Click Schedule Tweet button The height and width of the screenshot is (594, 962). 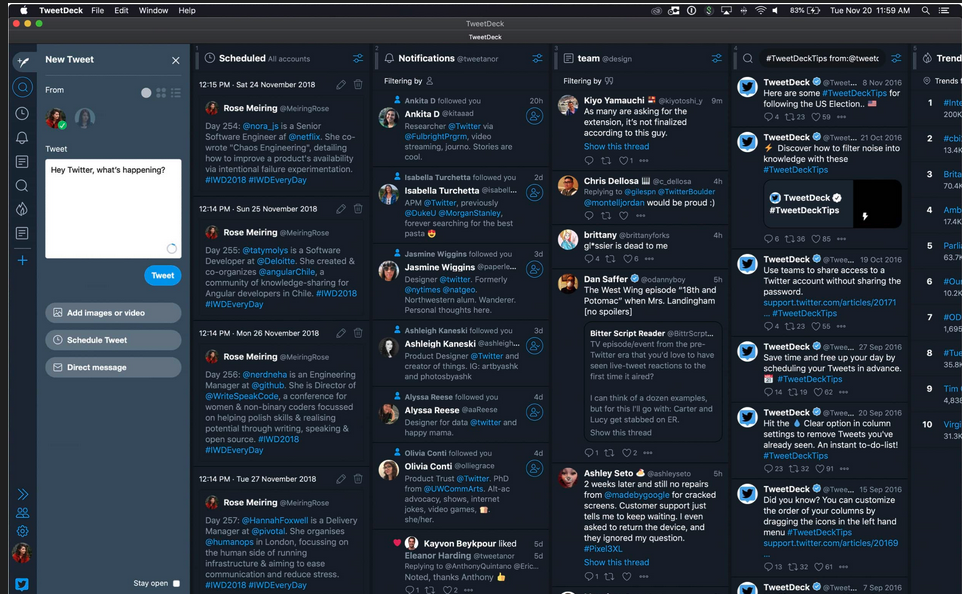[113, 340]
